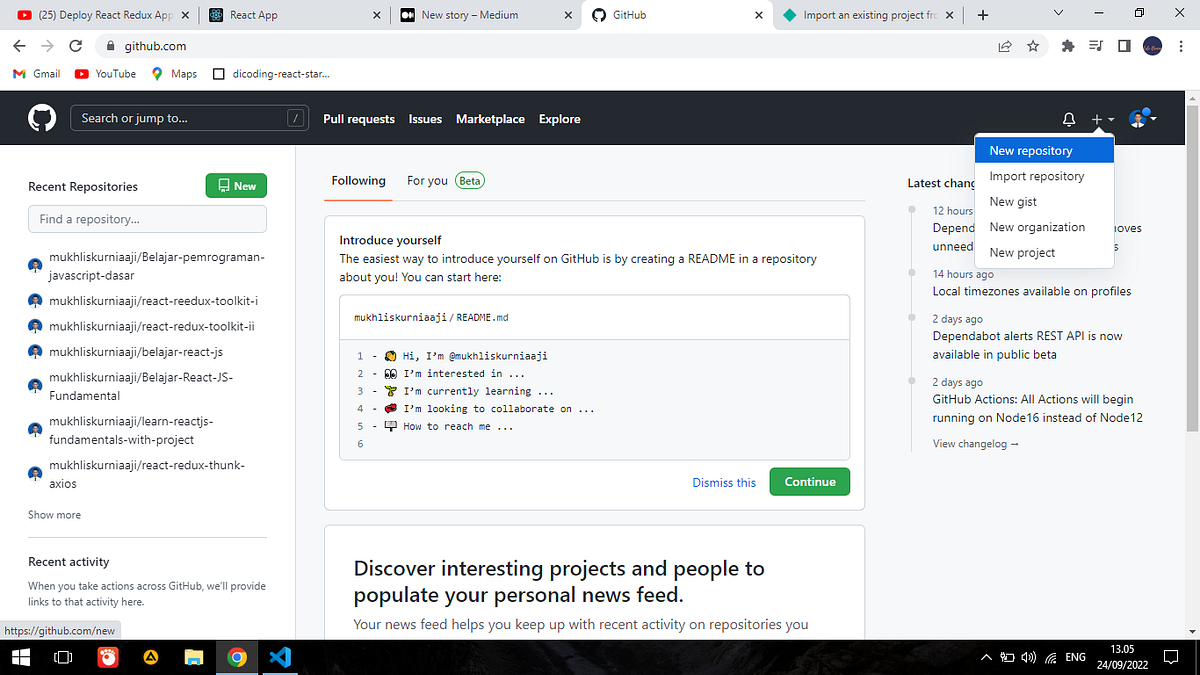Open the plus dropdown arrow in header

coord(1110,119)
